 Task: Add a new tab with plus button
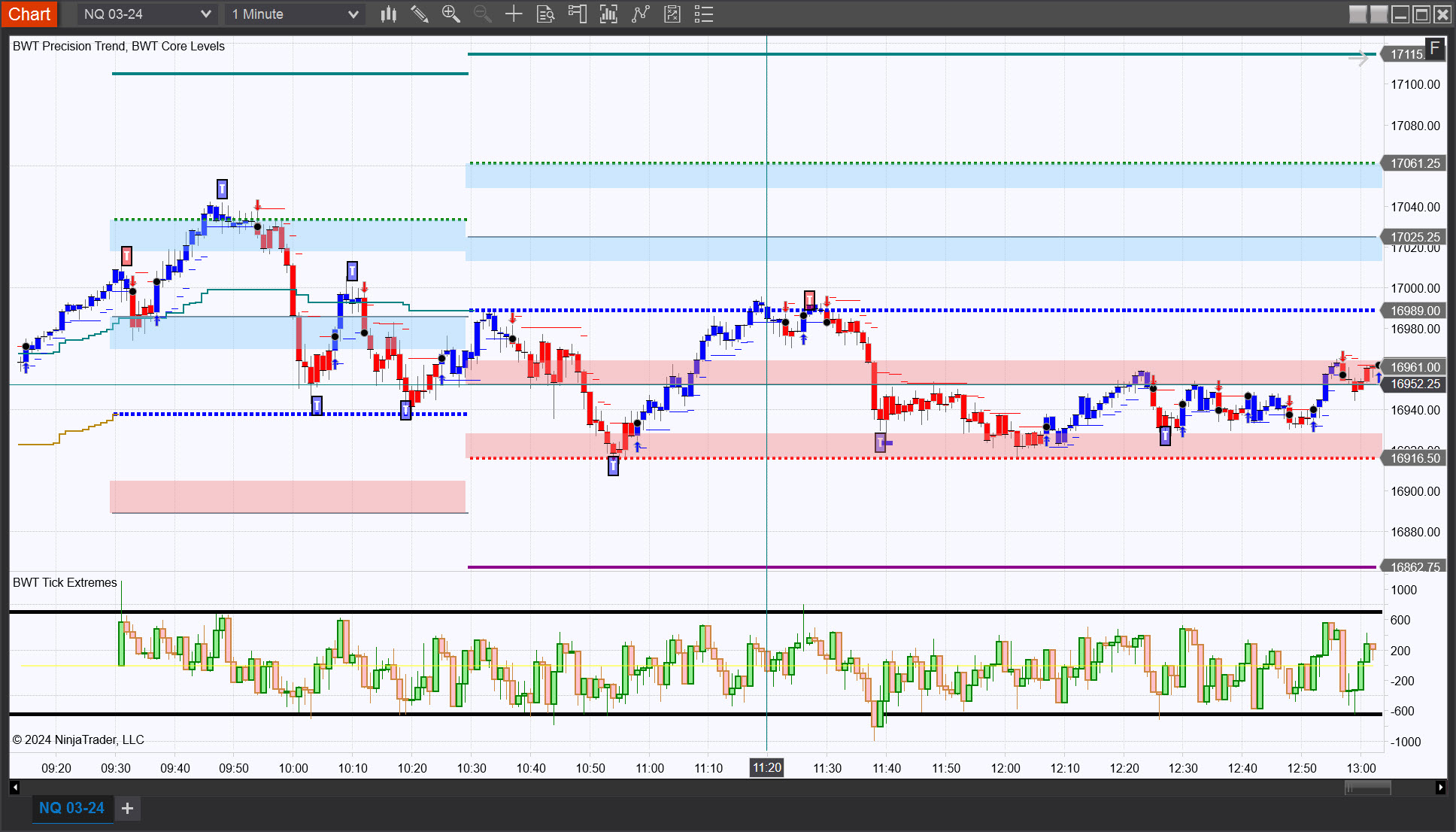(128, 808)
